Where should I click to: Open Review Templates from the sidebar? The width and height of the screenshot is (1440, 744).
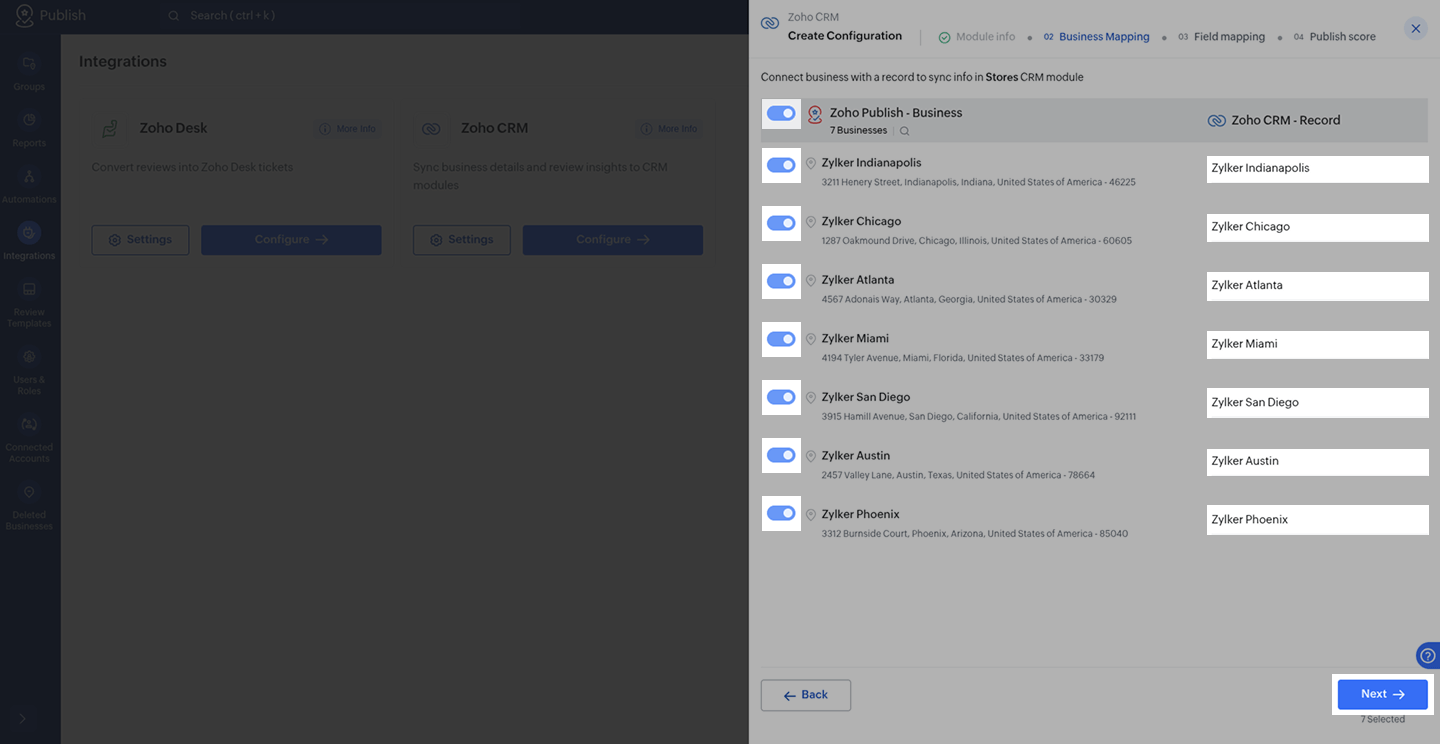[29, 304]
